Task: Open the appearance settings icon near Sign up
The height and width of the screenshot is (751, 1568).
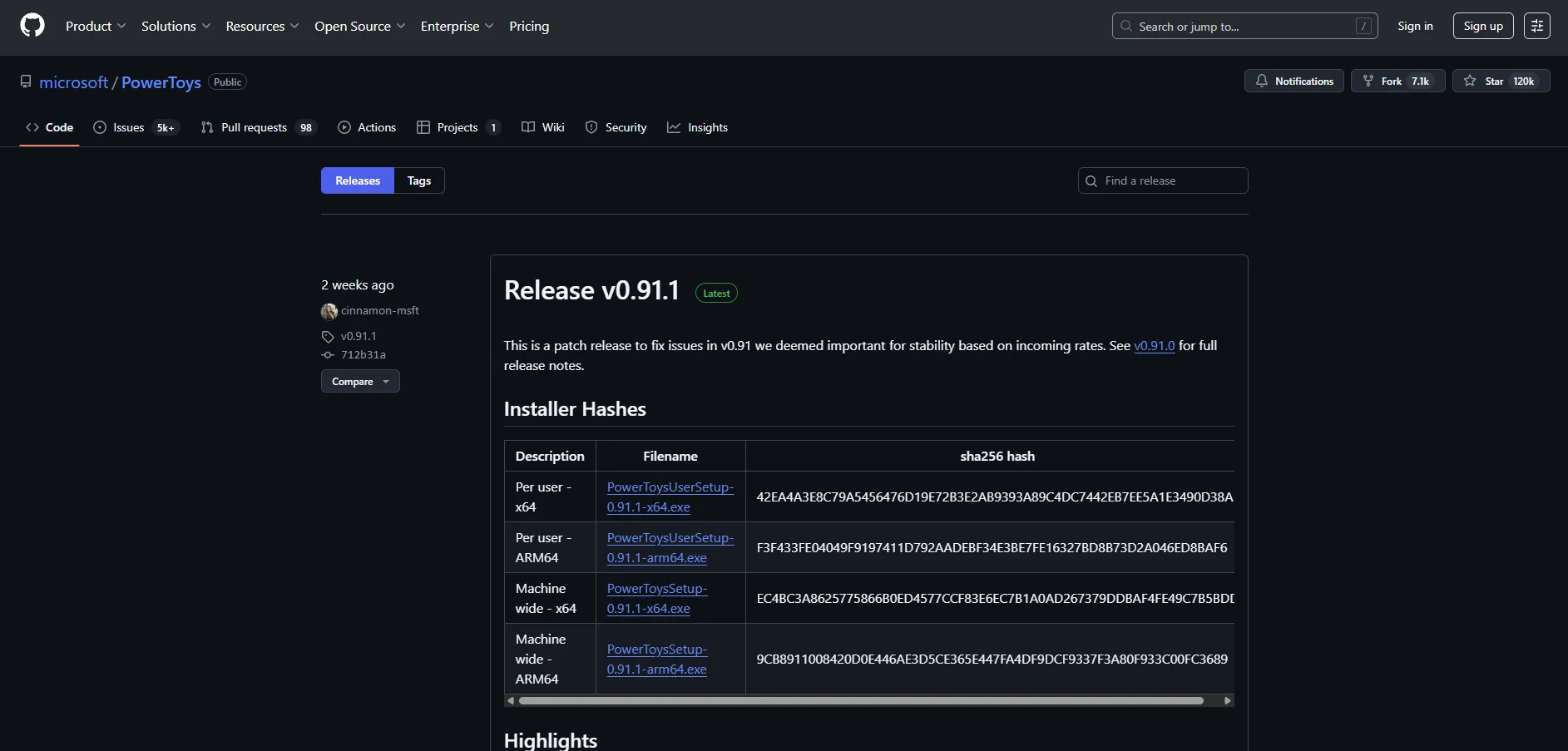Action: 1537,26
